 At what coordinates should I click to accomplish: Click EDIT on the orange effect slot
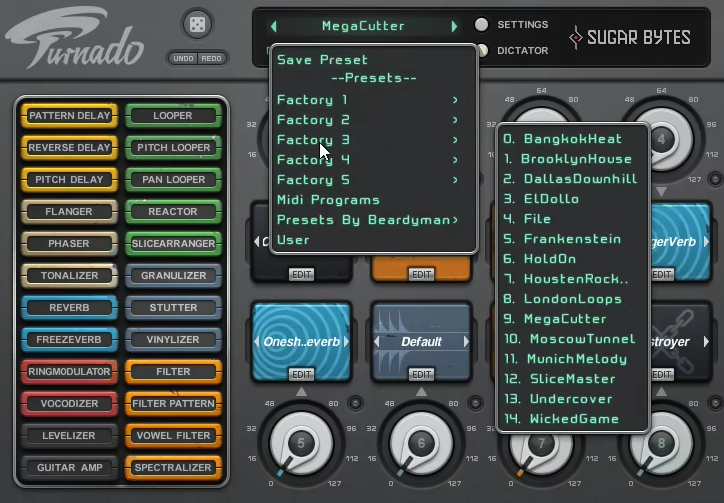(422, 274)
